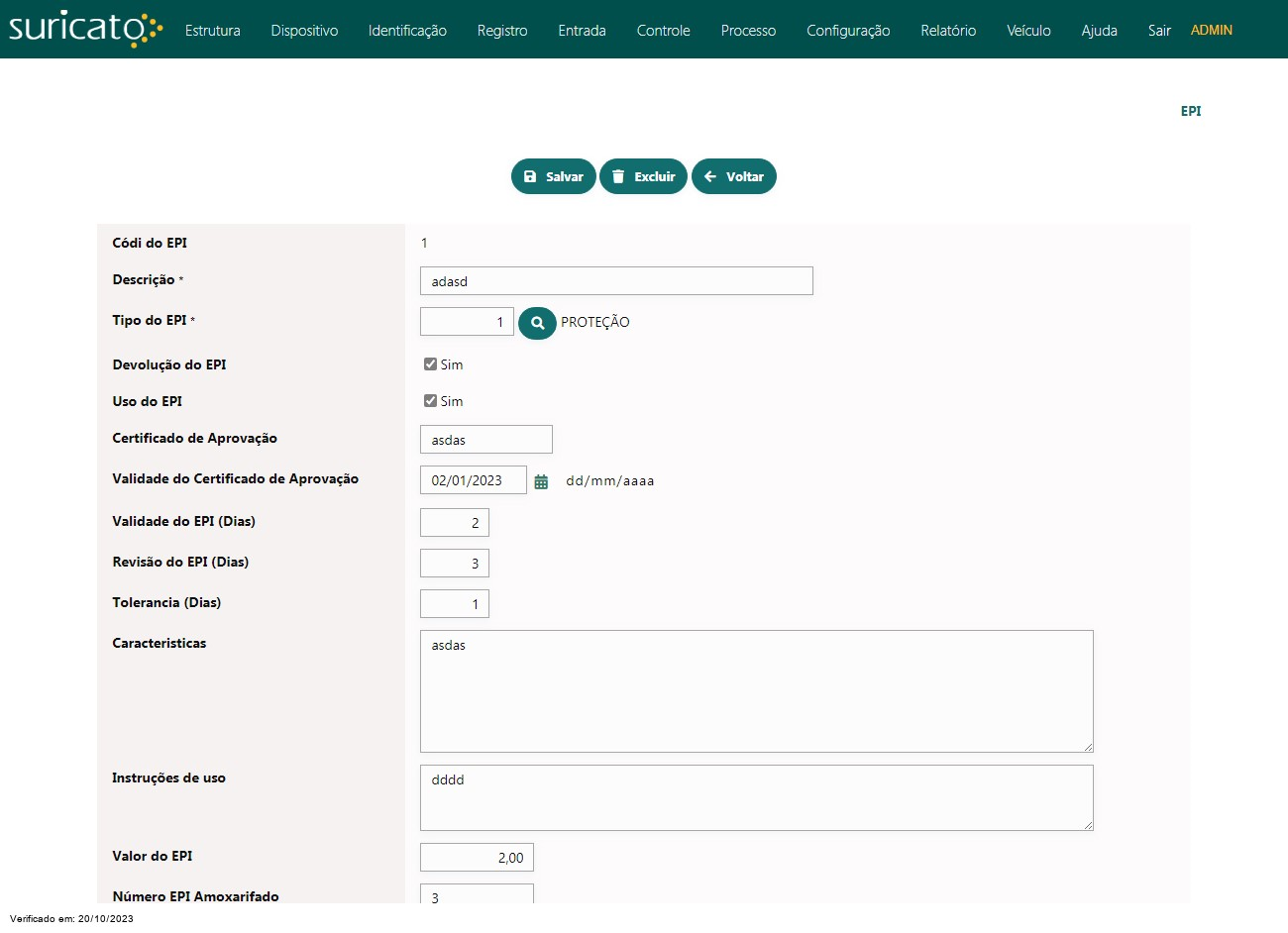1288x933 pixels.
Task: Click the PROTEÇÃO type description text
Action: (595, 322)
